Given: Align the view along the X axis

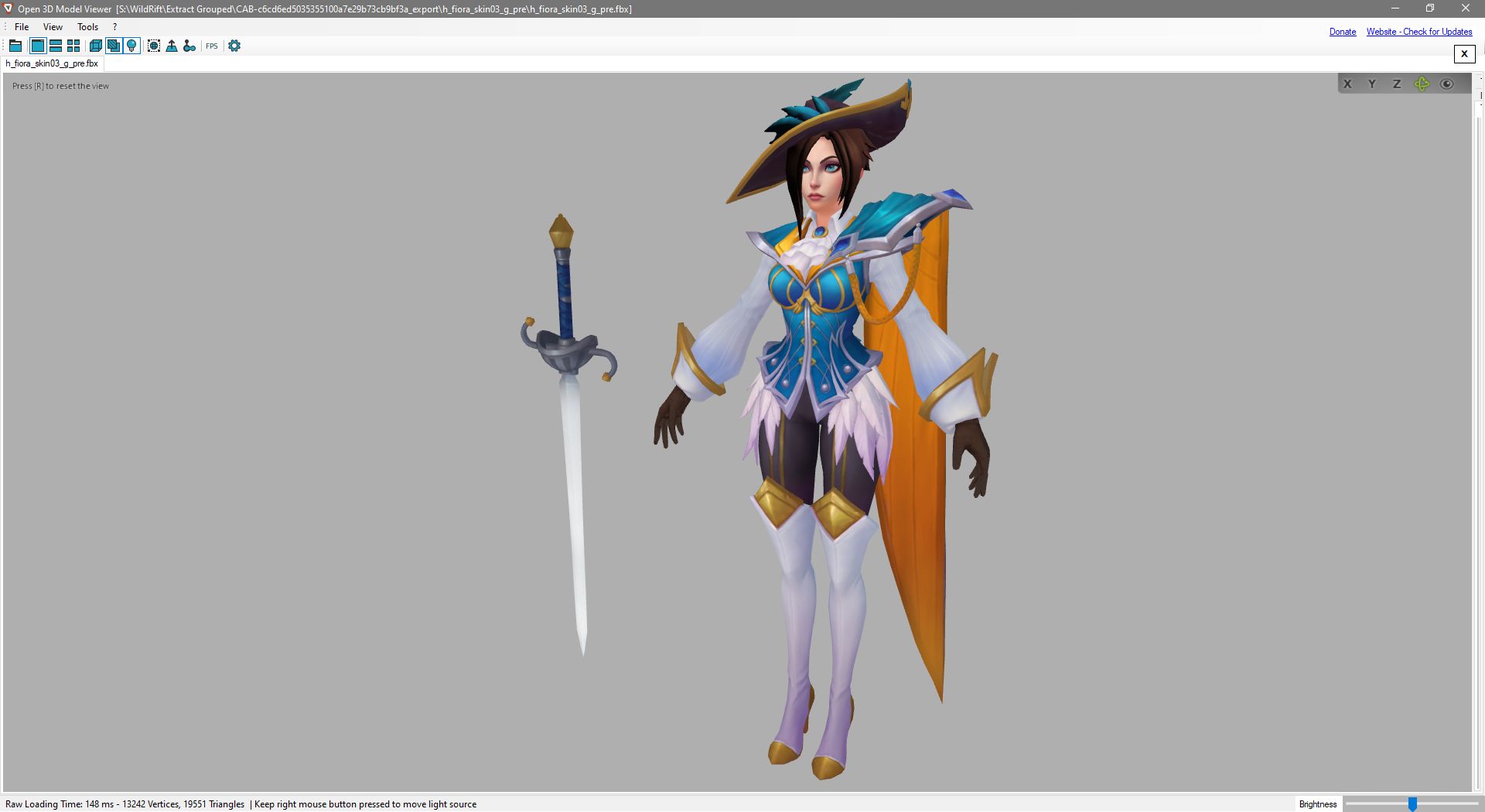Looking at the screenshot, I should (x=1347, y=84).
